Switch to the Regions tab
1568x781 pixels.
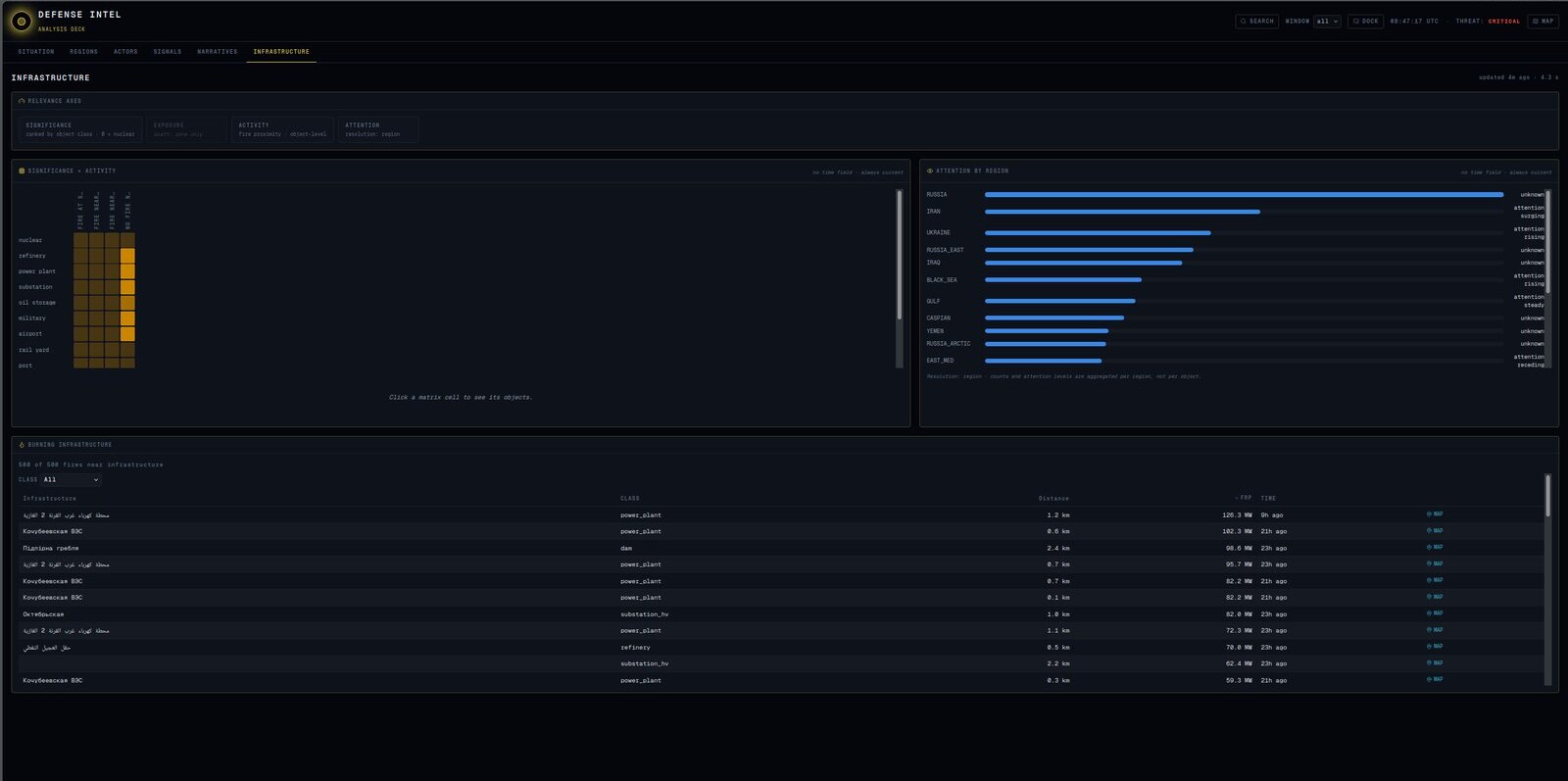(83, 52)
